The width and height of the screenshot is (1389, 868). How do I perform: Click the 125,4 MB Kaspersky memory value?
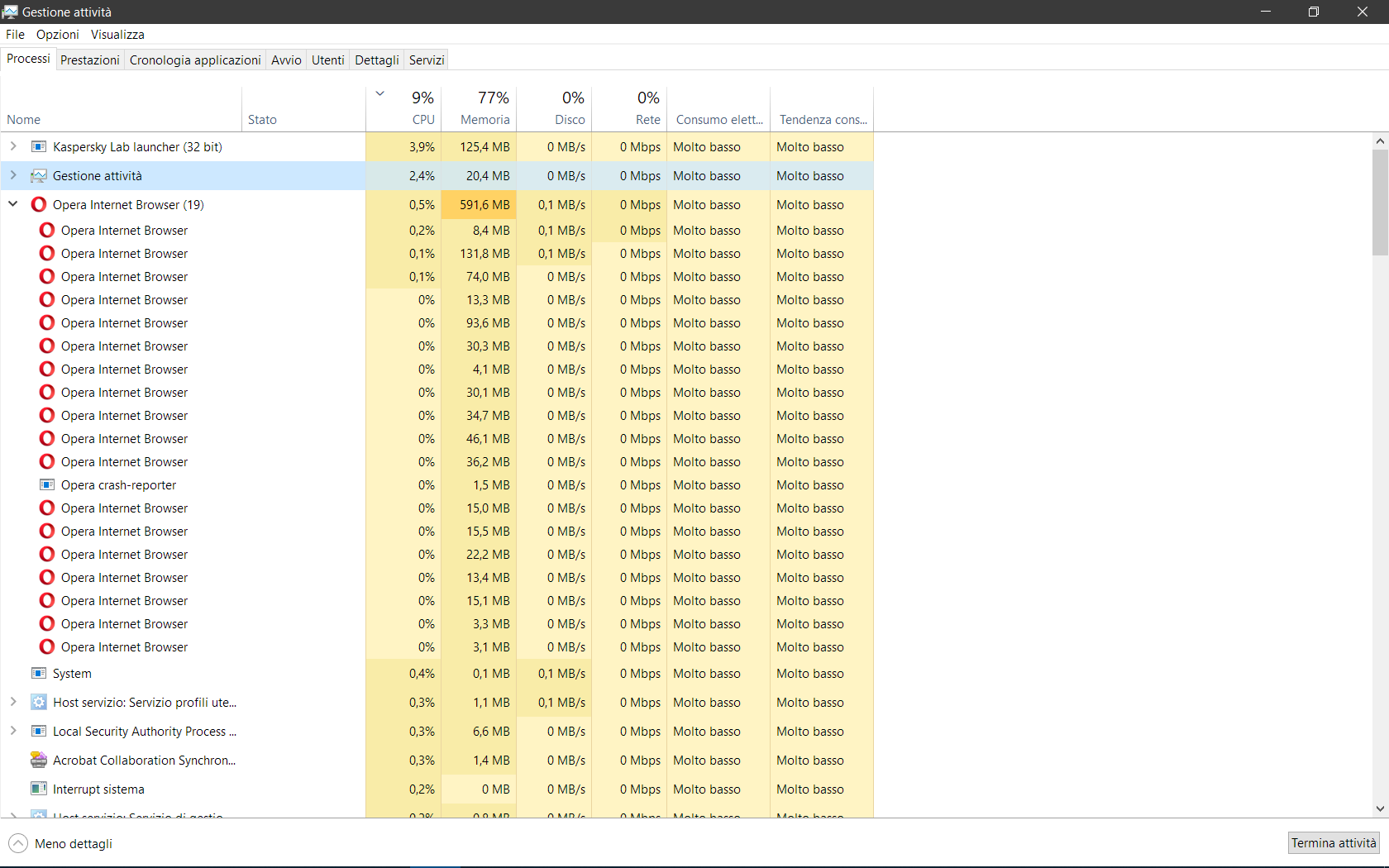pos(484,147)
